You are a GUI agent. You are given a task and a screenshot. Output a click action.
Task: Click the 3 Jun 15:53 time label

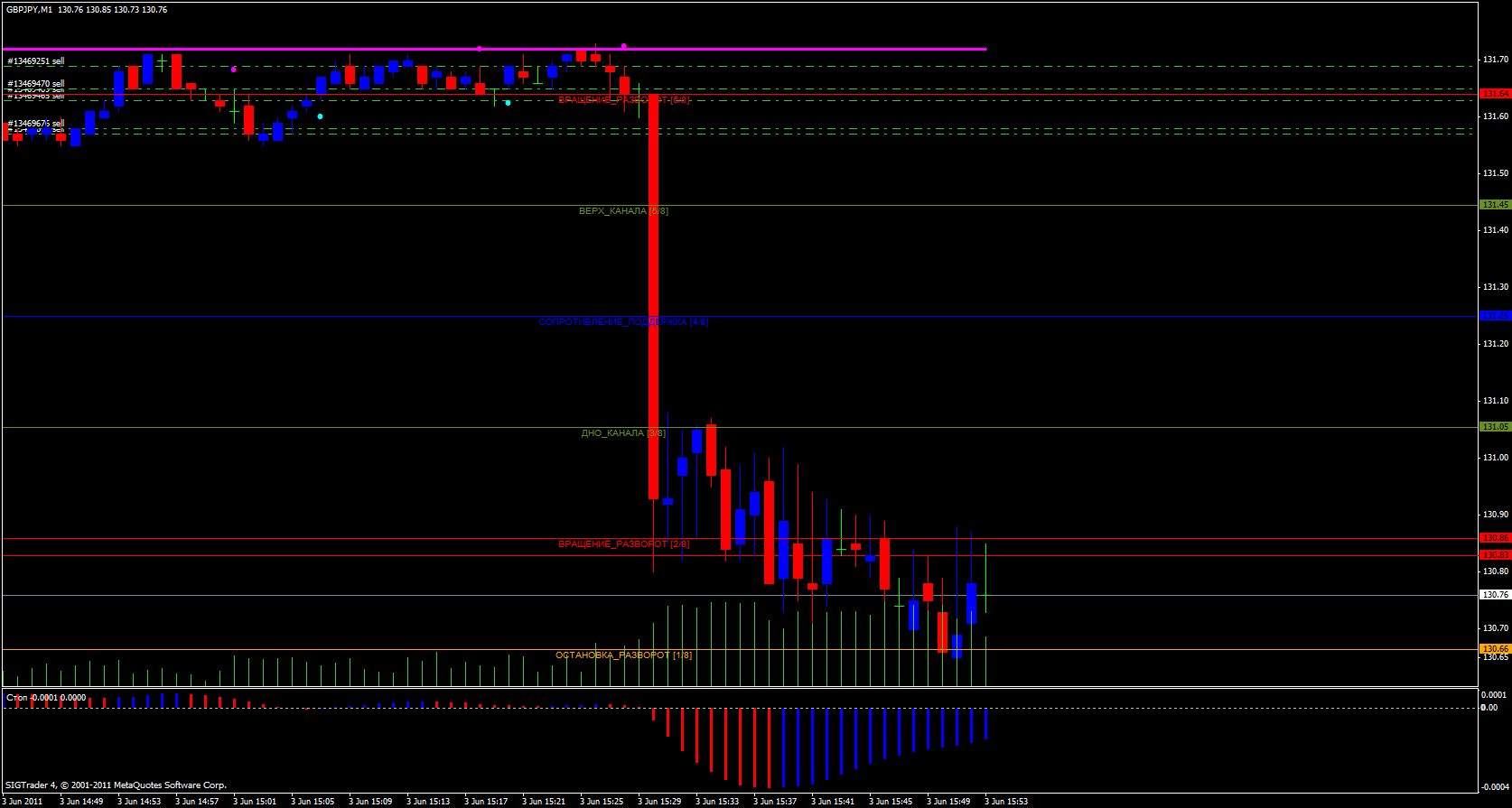1006,802
